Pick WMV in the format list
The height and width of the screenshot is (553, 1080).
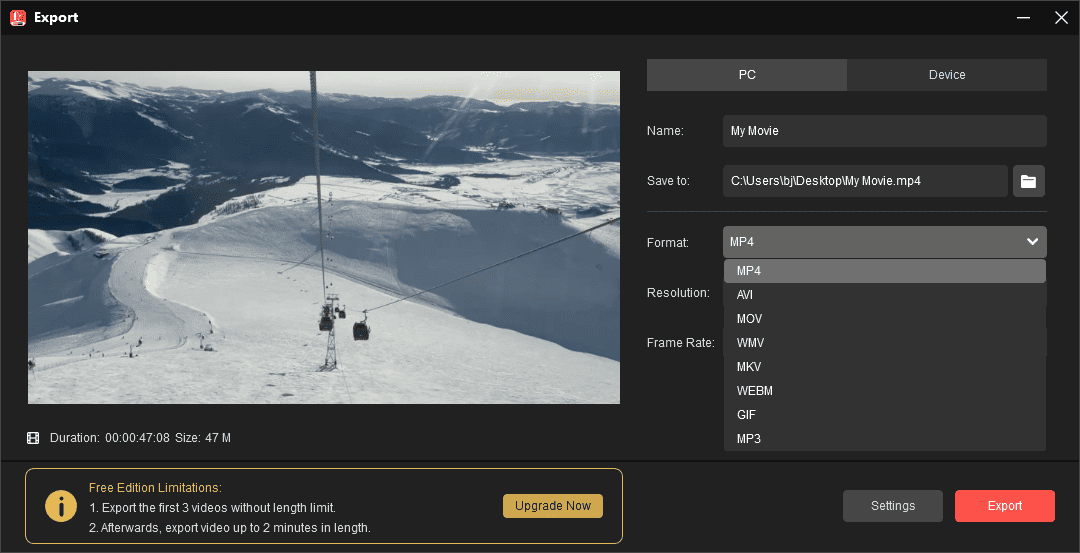(x=884, y=343)
